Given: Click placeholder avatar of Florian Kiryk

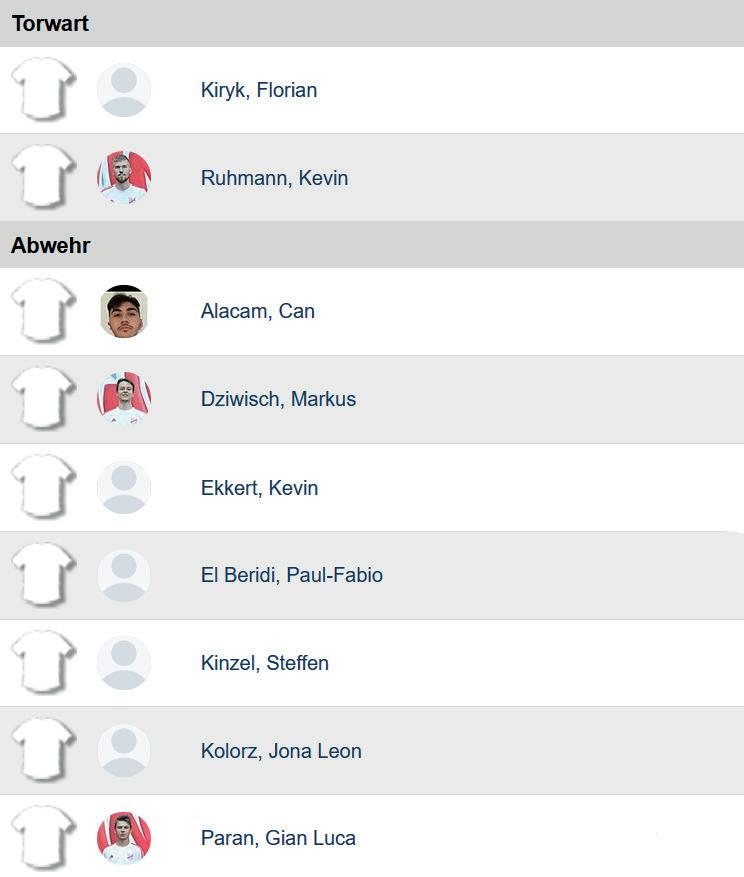Looking at the screenshot, I should click(x=124, y=90).
